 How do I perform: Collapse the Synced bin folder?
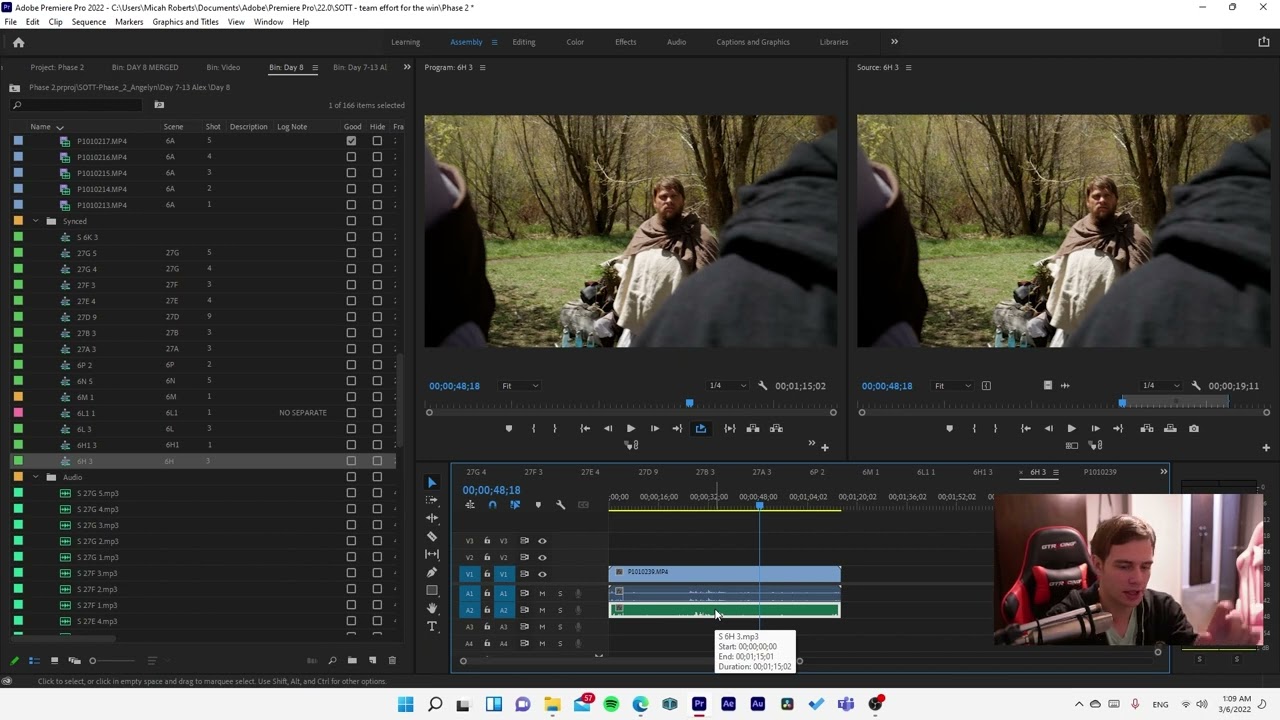[36, 221]
